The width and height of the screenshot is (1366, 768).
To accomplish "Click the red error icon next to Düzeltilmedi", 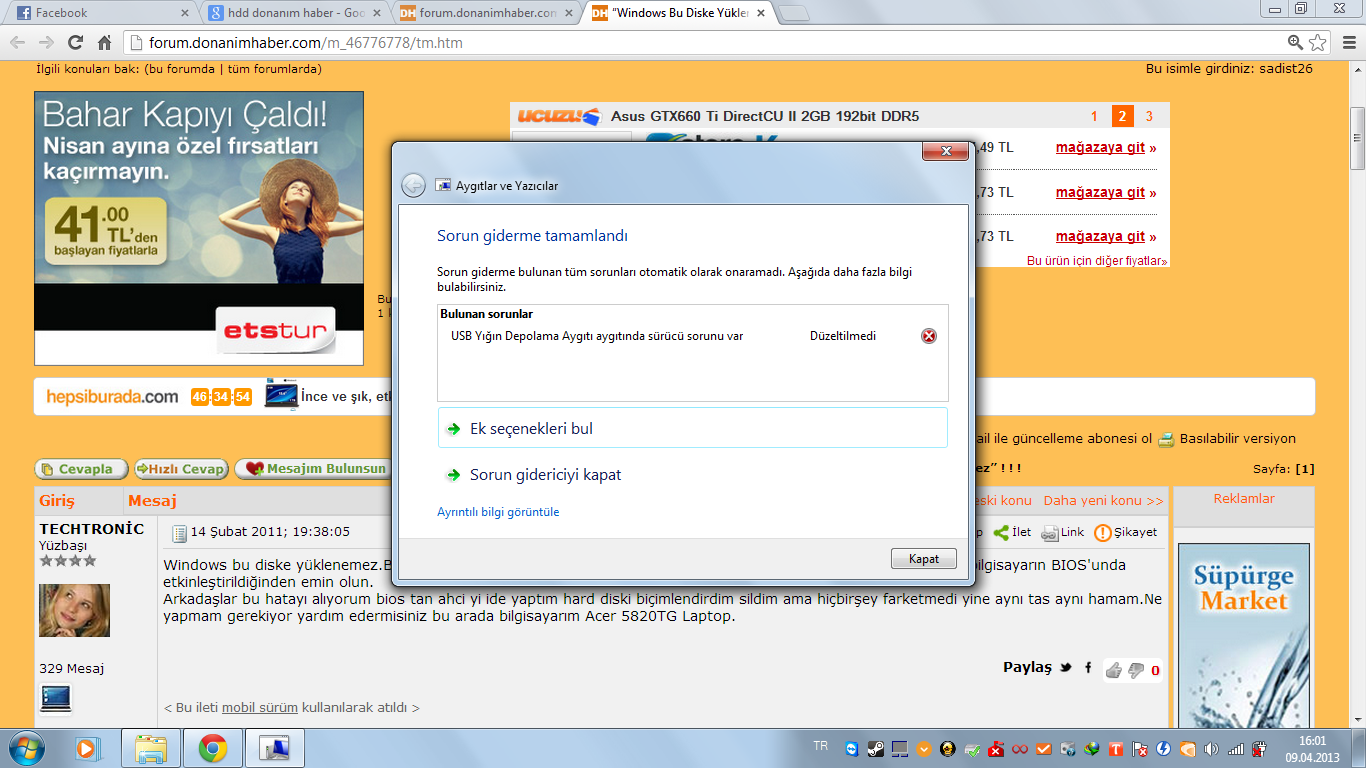I will click(929, 336).
